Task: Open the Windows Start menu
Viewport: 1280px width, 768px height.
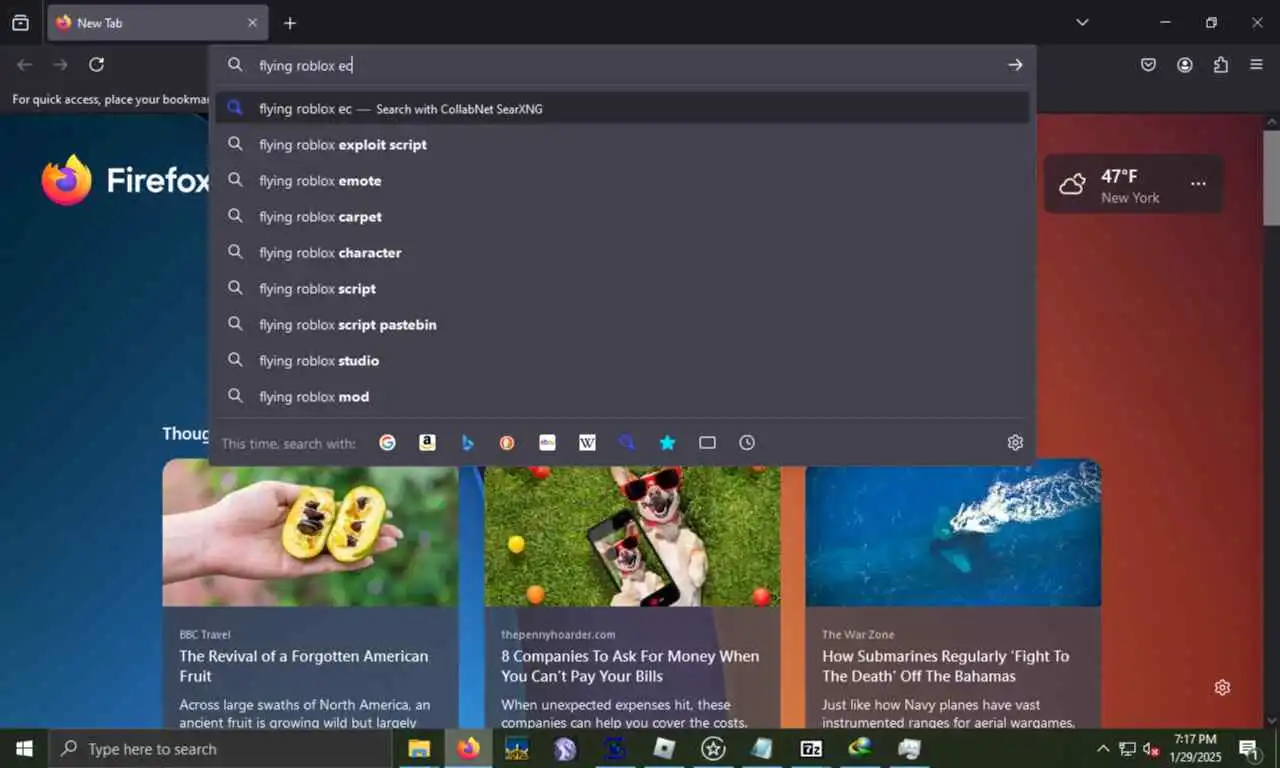Action: [24, 749]
